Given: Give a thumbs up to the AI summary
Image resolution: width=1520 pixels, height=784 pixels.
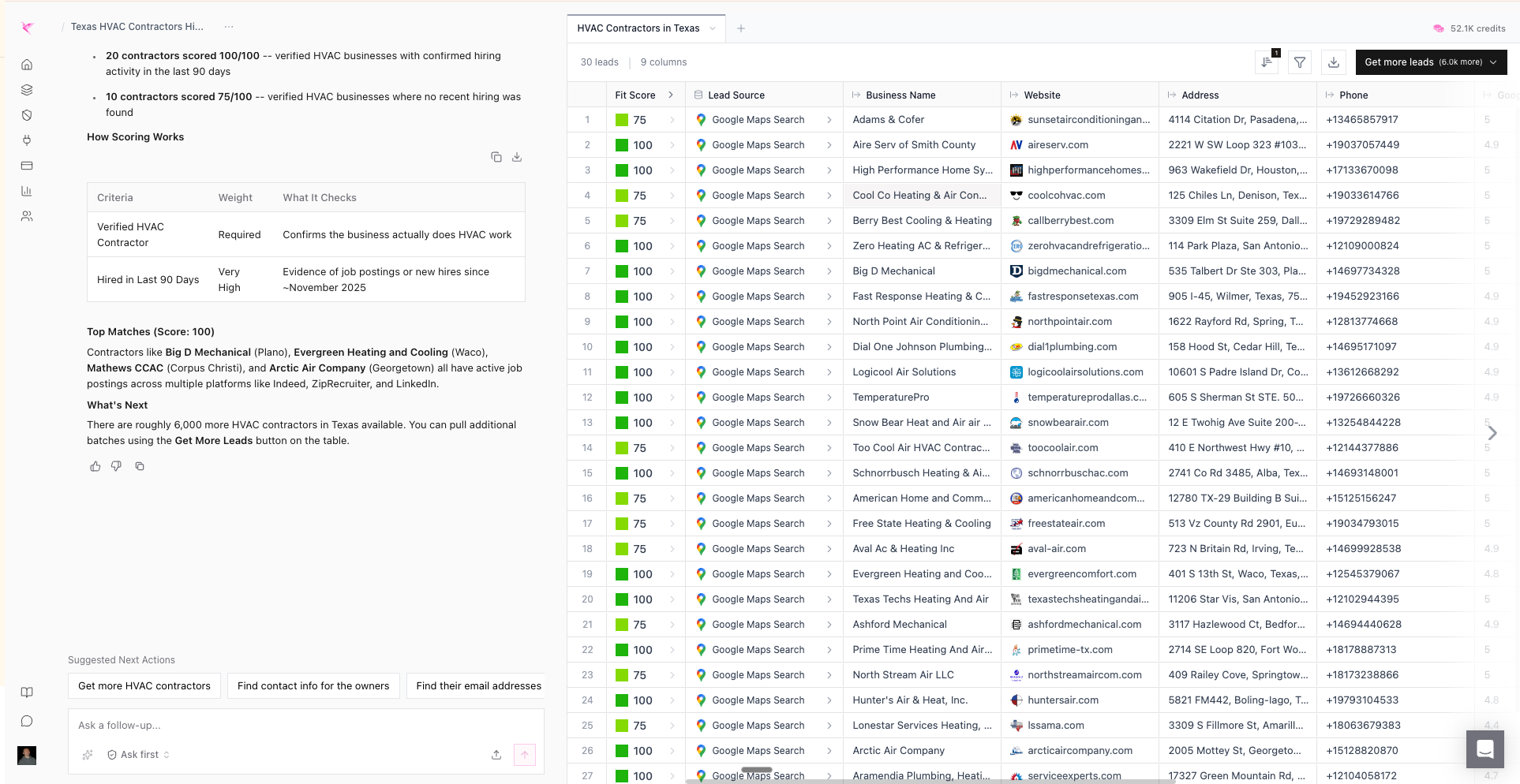Looking at the screenshot, I should 95,466.
